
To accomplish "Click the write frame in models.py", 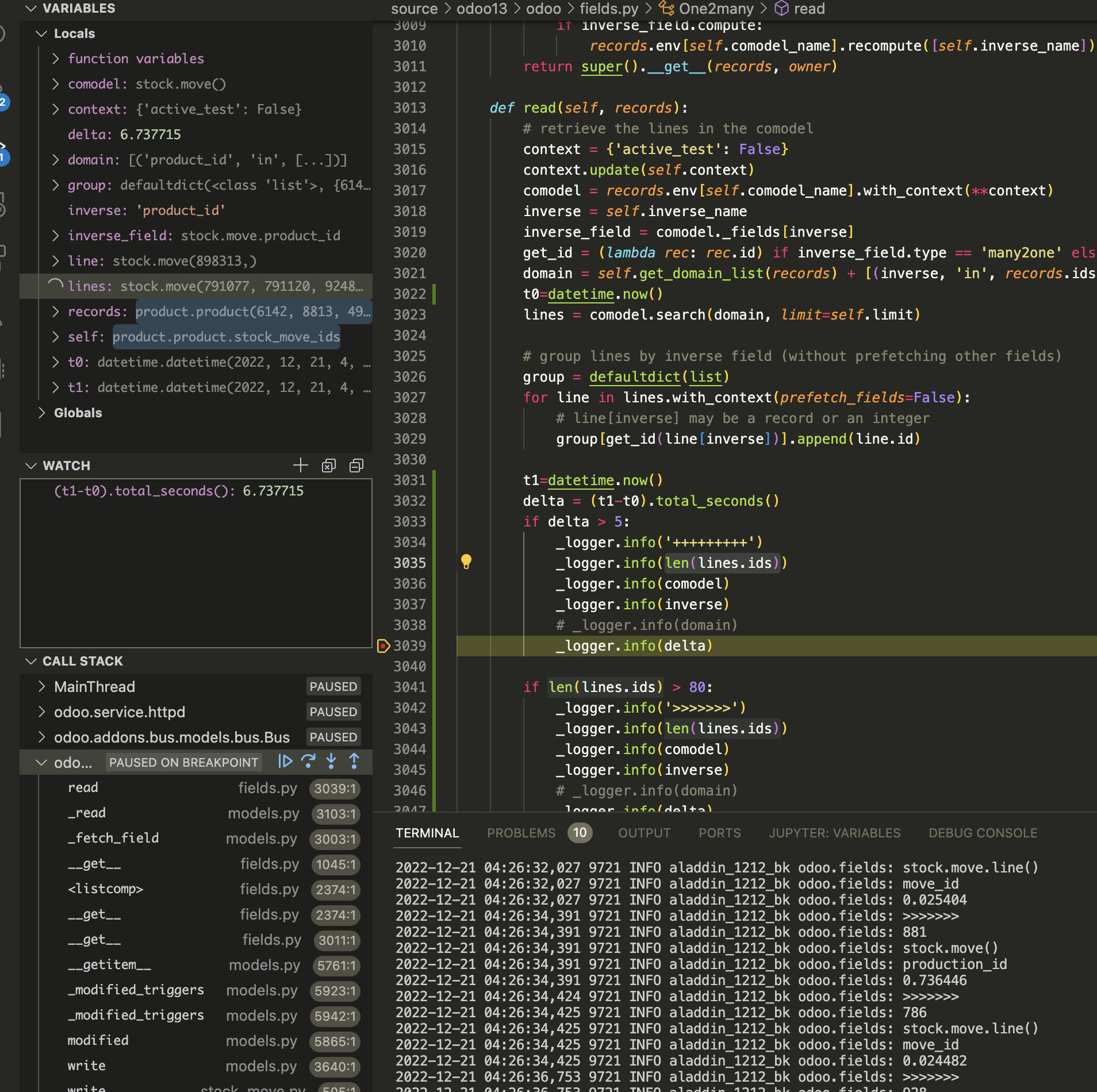I will (86, 1066).
